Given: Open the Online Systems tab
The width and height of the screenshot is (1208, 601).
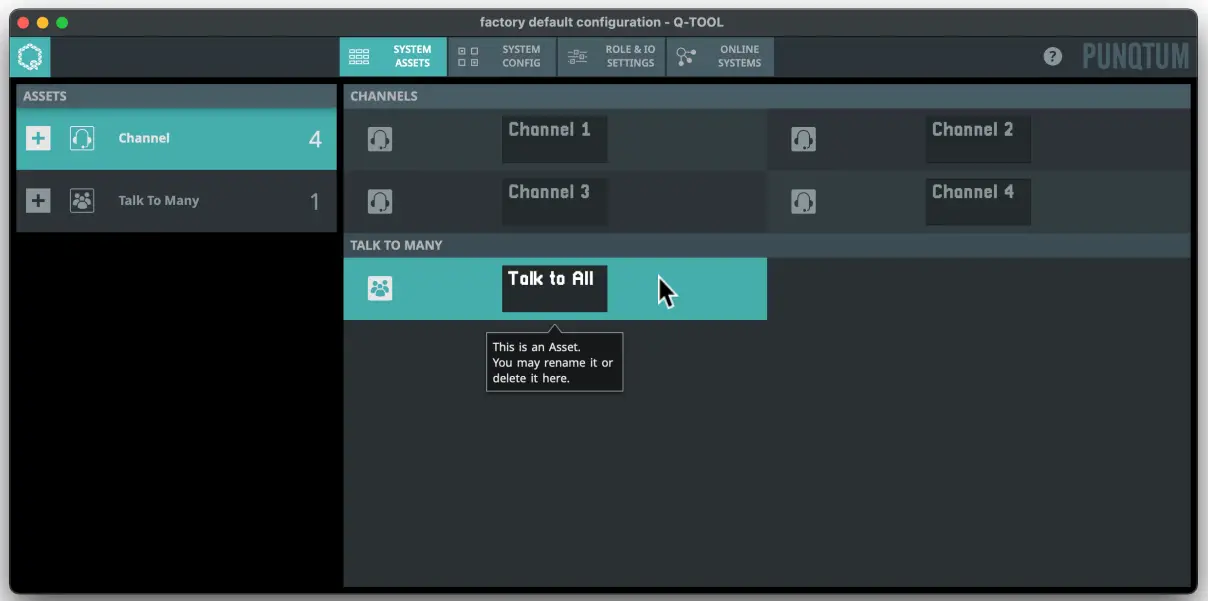Looking at the screenshot, I should [x=720, y=57].
